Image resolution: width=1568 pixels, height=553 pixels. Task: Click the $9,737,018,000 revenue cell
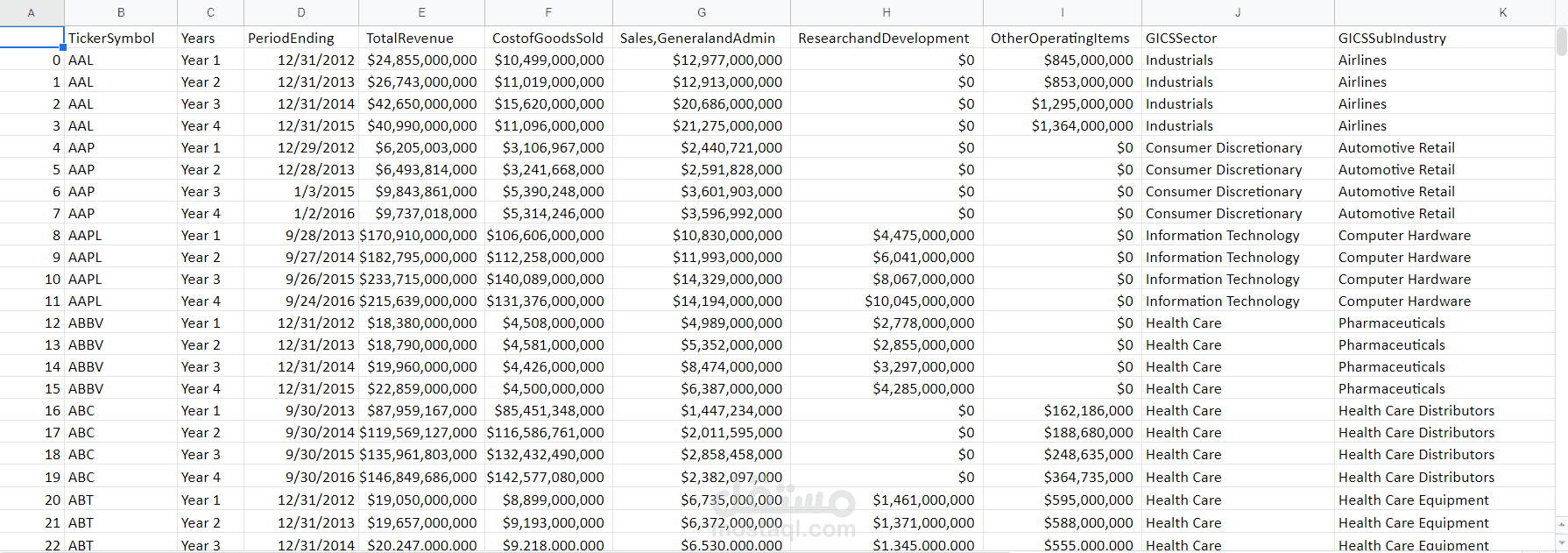coord(421,213)
